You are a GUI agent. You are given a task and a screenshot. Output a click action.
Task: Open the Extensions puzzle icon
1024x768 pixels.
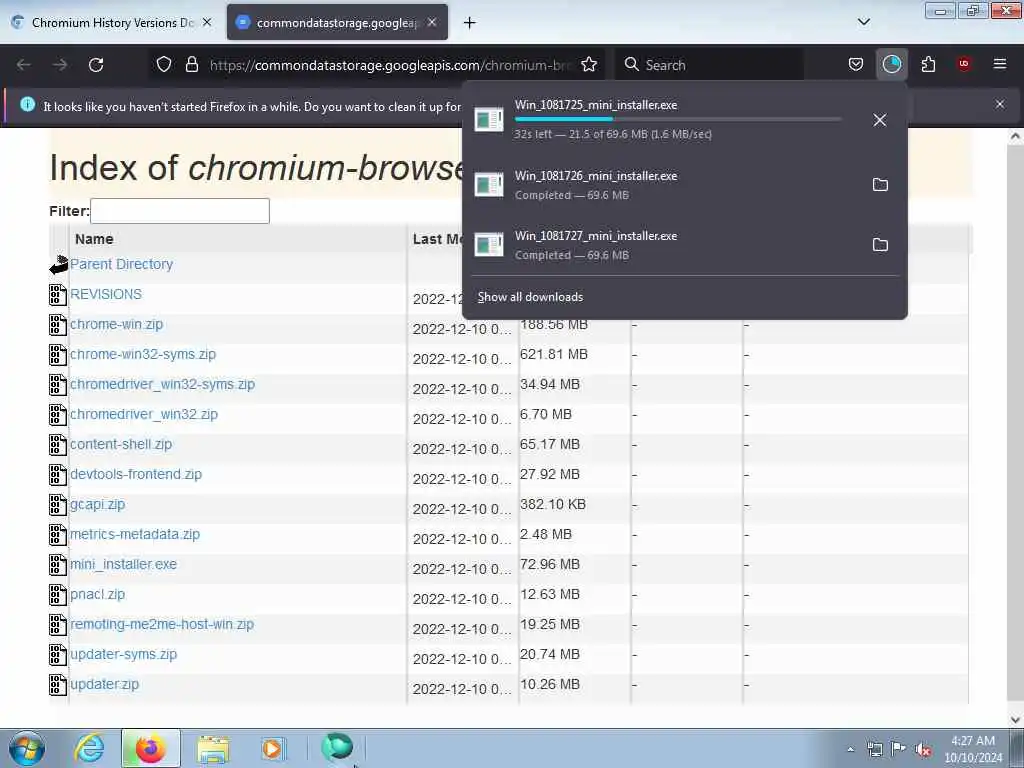click(x=928, y=65)
